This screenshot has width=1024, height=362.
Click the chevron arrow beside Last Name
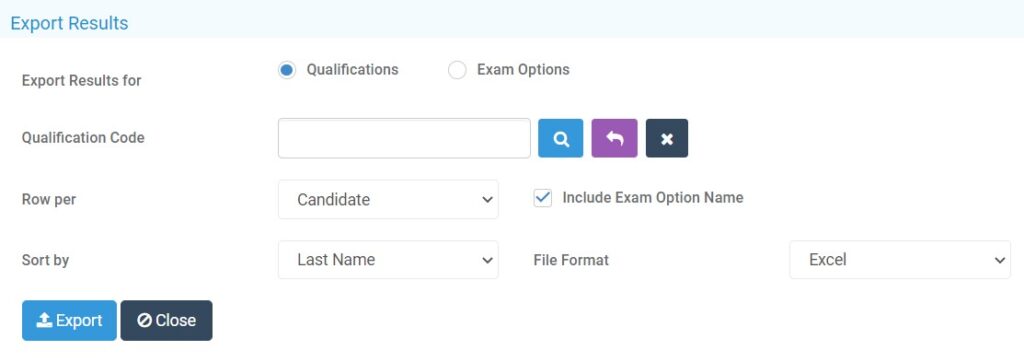[x=487, y=260]
